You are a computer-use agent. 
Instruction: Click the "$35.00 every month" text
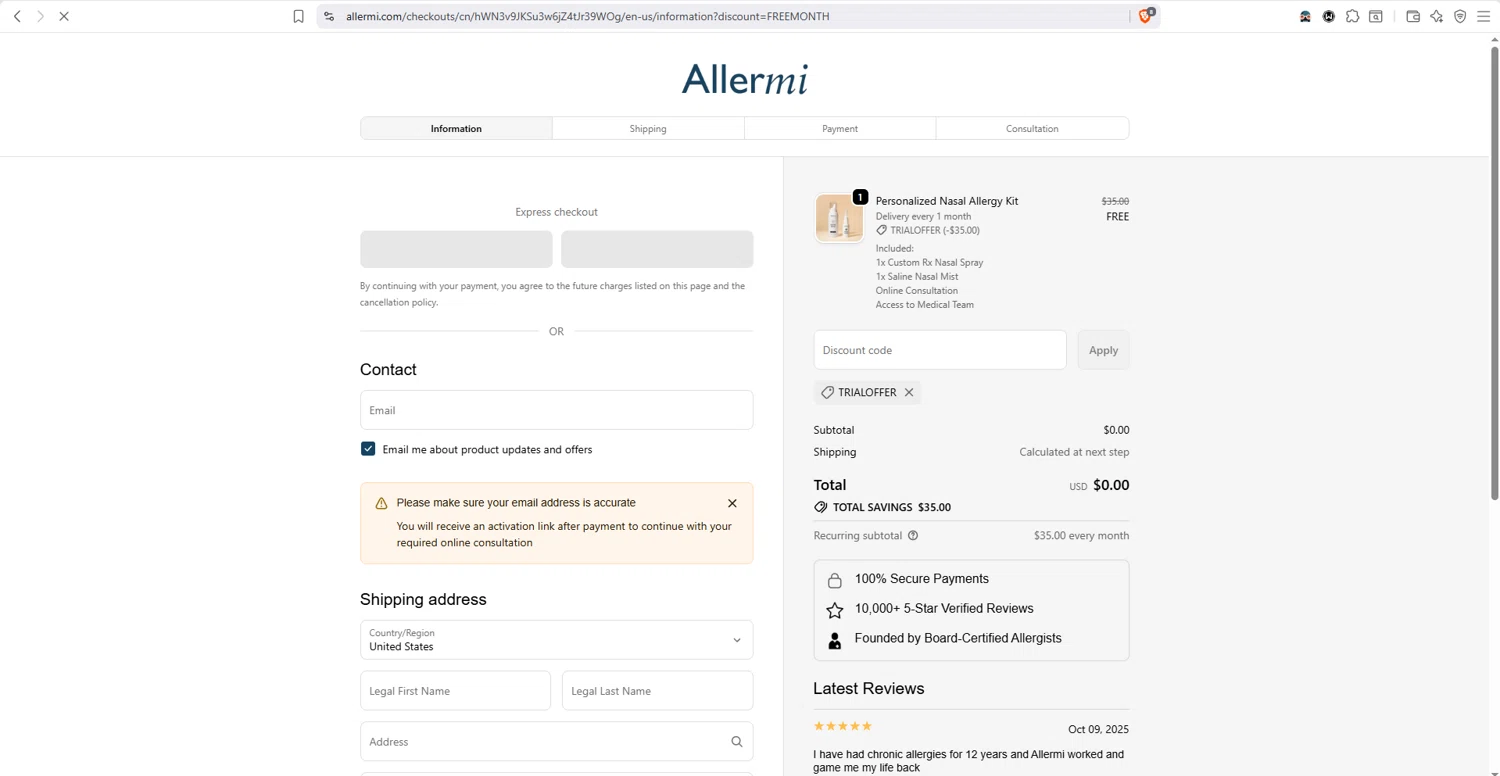(x=1081, y=536)
